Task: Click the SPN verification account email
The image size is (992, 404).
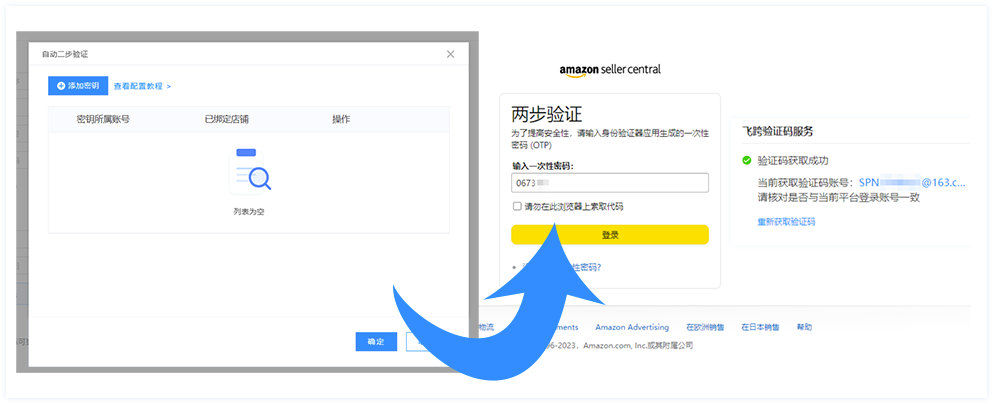Action: click(910, 183)
